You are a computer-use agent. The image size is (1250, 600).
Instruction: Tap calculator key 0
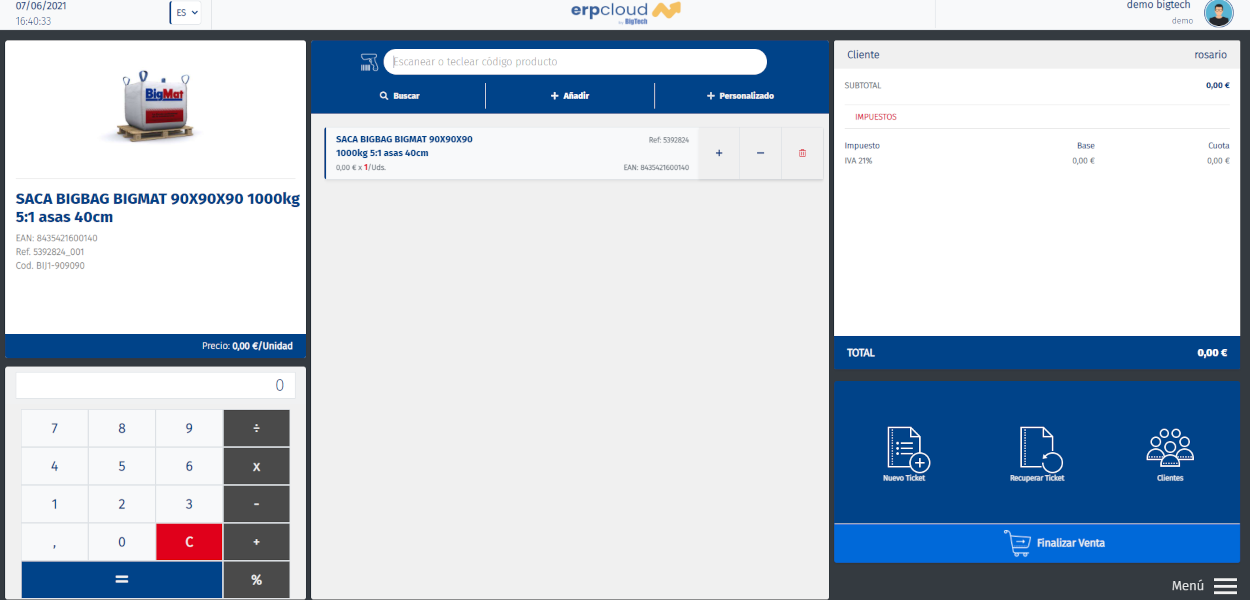(122, 542)
